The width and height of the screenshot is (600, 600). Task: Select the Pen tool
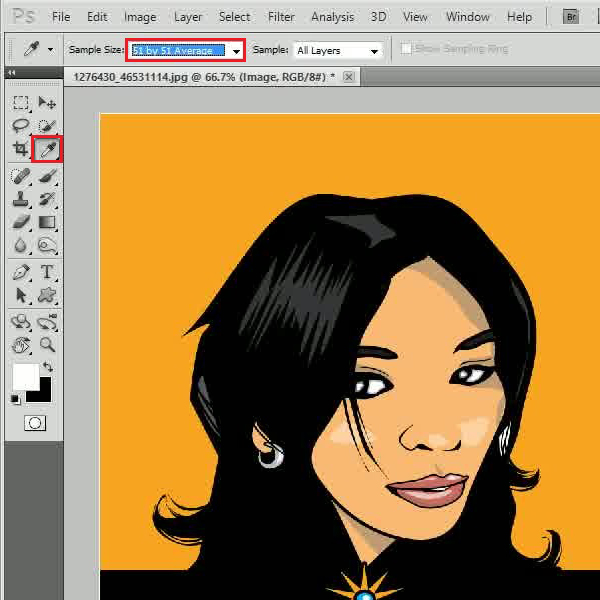pos(21,272)
